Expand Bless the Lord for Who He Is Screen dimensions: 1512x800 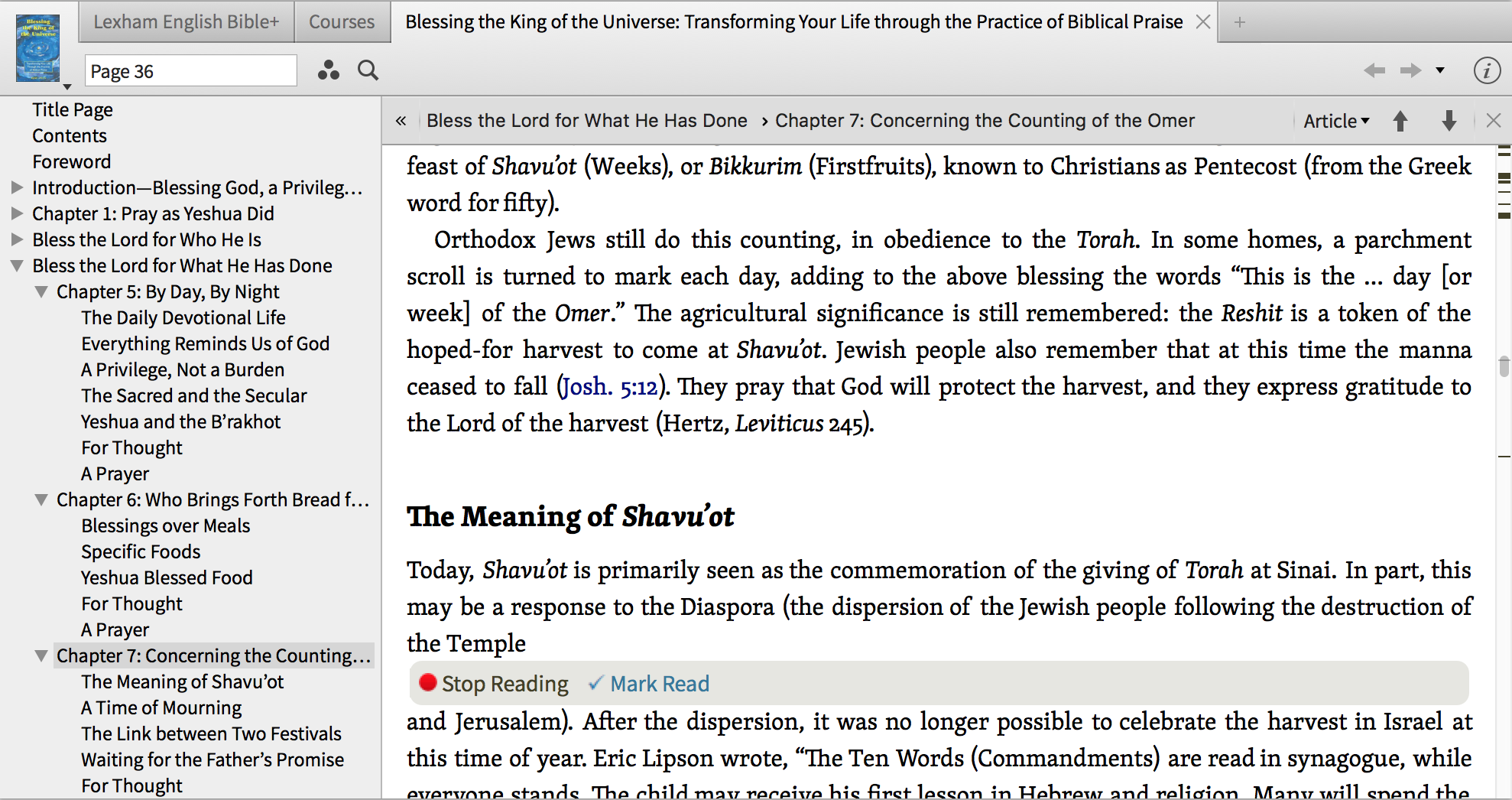pyautogui.click(x=17, y=239)
